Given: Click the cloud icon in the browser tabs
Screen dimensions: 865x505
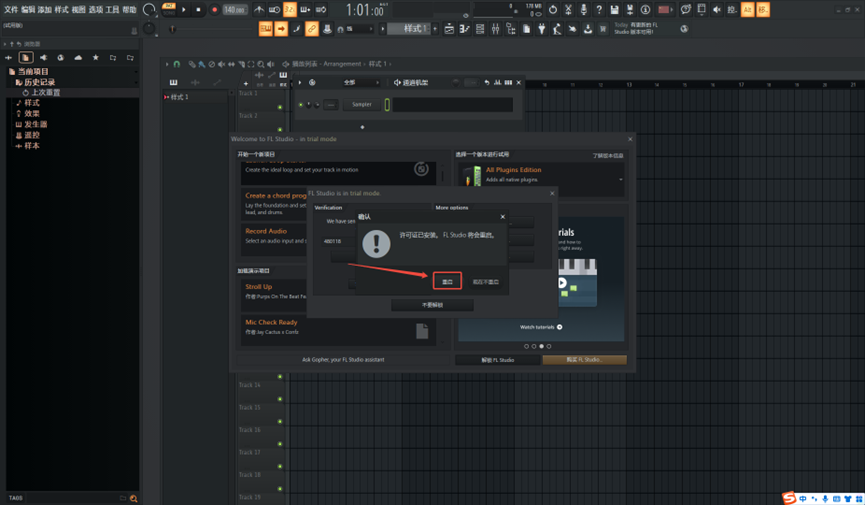Looking at the screenshot, I should pos(78,58).
